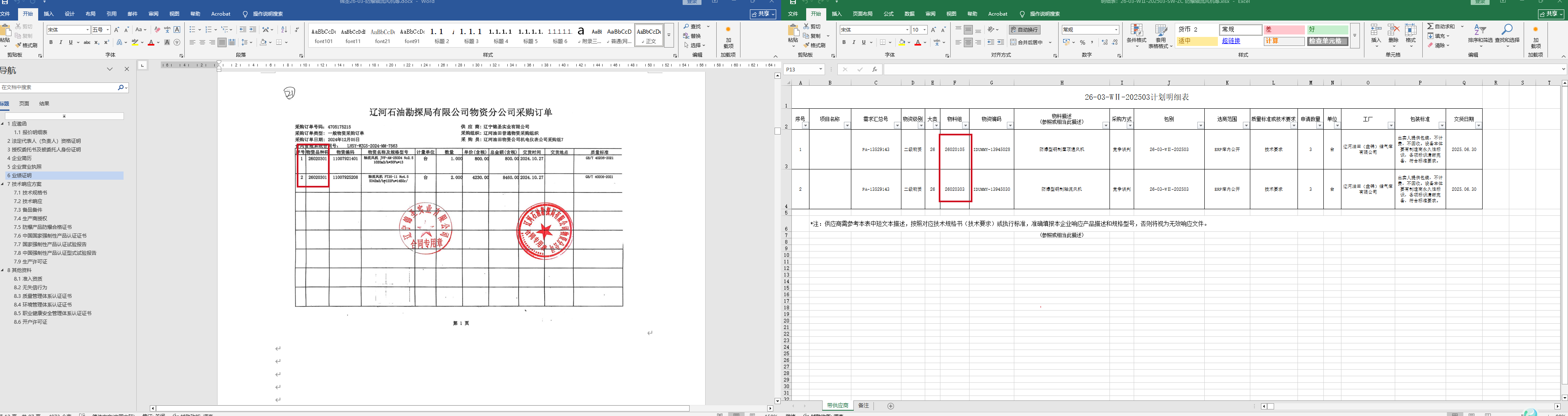Click Bold in the Word ribbon

pyautogui.click(x=51, y=43)
